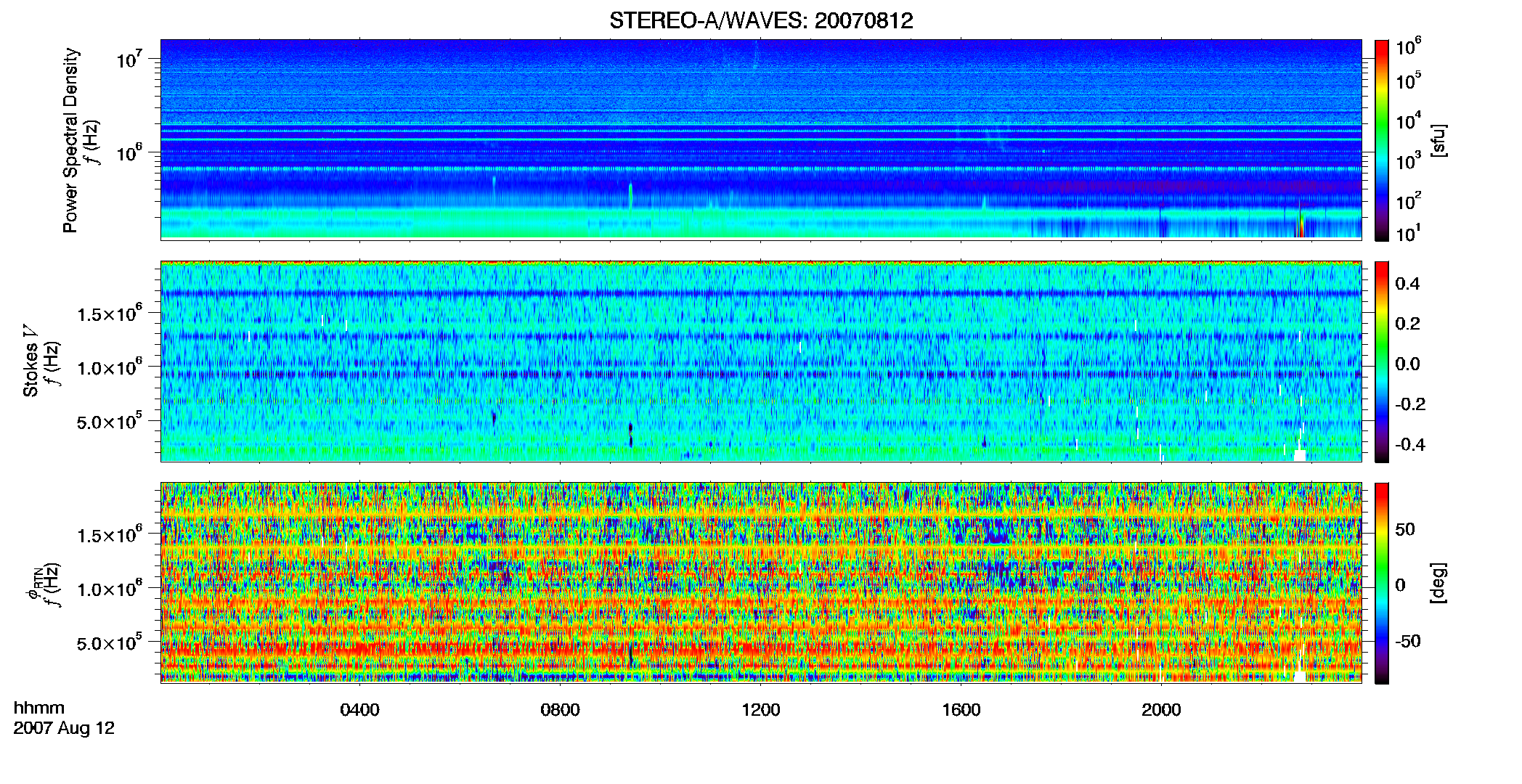Click the 50 label on degree color scale
The height and width of the screenshot is (784, 1522).
point(1405,529)
